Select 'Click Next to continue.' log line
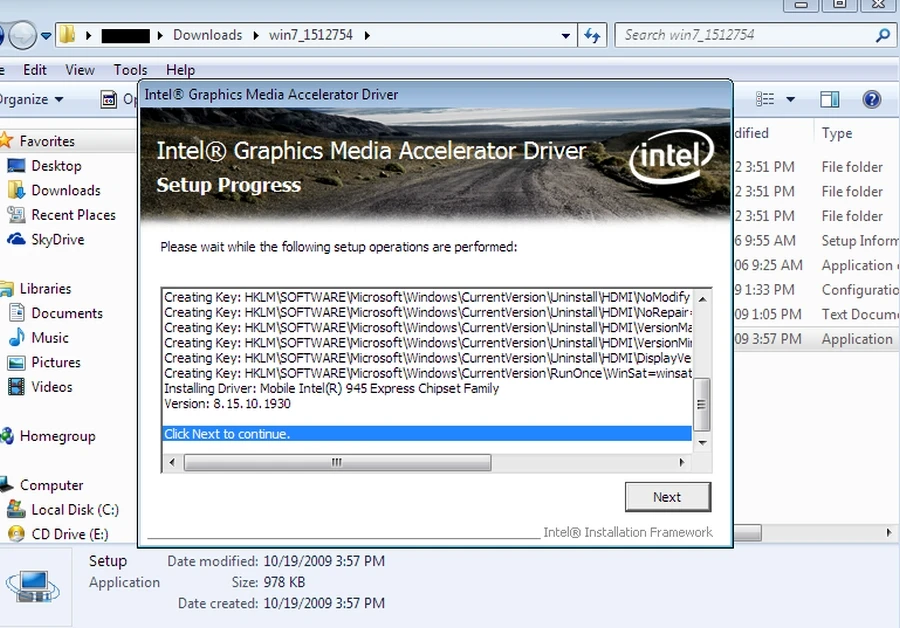Viewport: 900px width, 628px height. point(427,434)
